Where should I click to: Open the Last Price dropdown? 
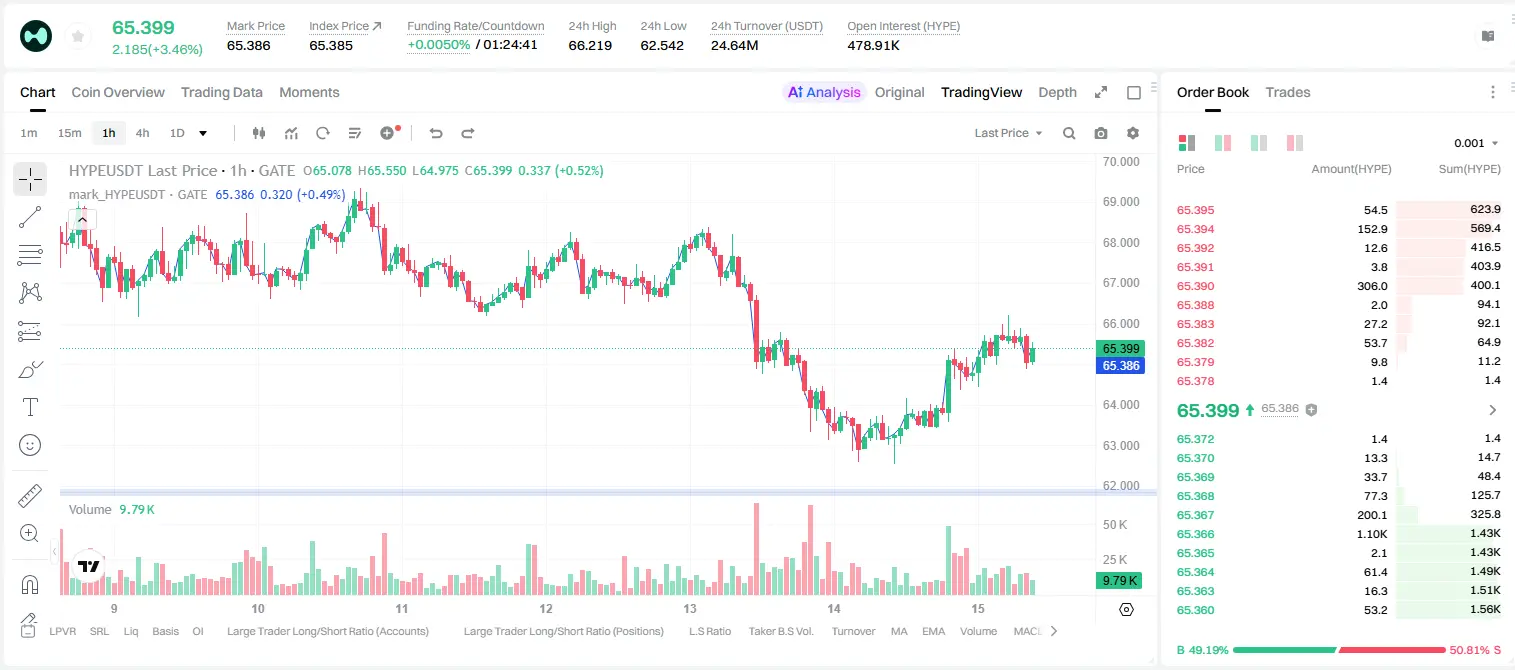[1009, 133]
